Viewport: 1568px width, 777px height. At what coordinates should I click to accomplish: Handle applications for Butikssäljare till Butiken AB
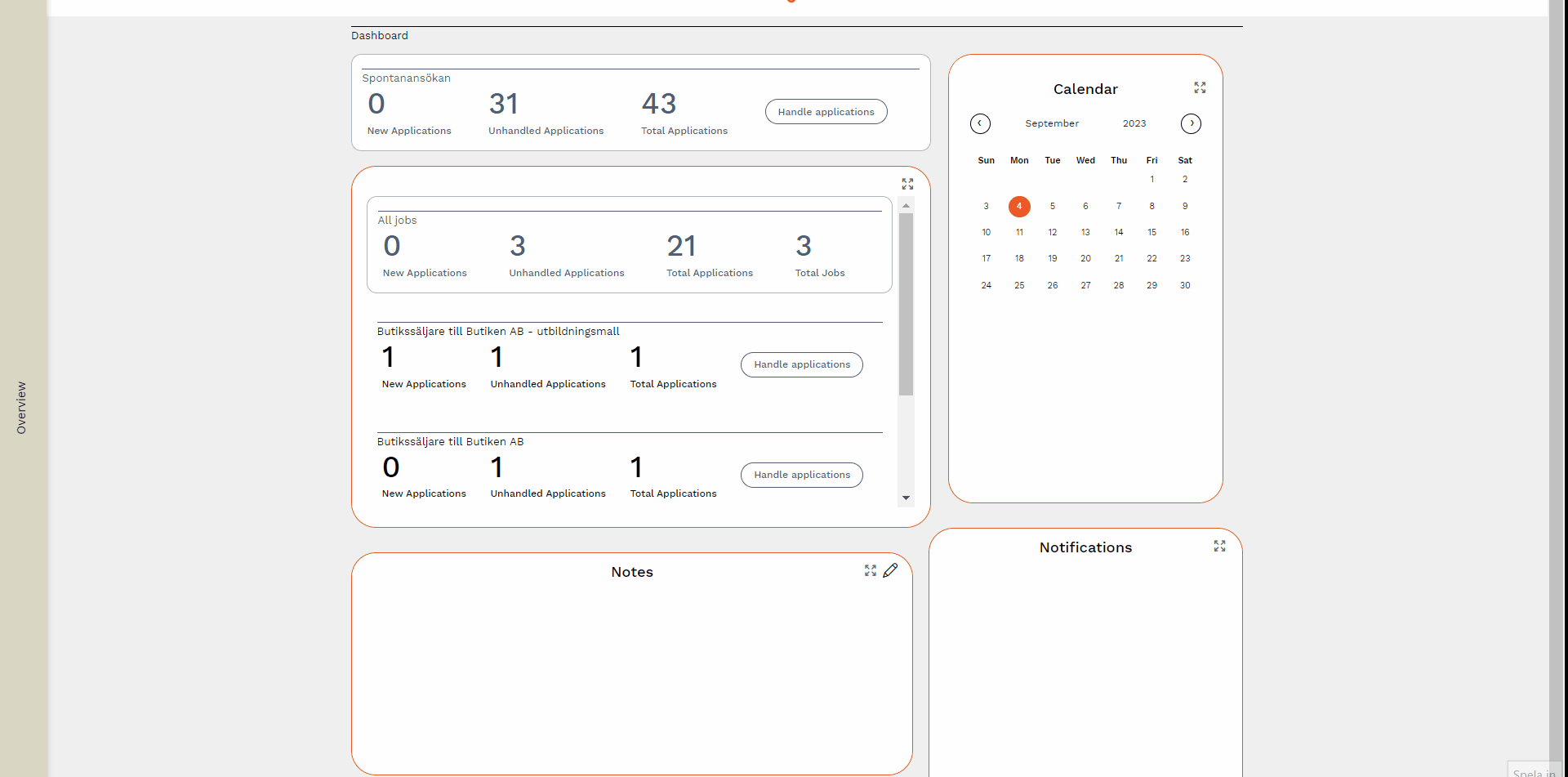click(801, 475)
